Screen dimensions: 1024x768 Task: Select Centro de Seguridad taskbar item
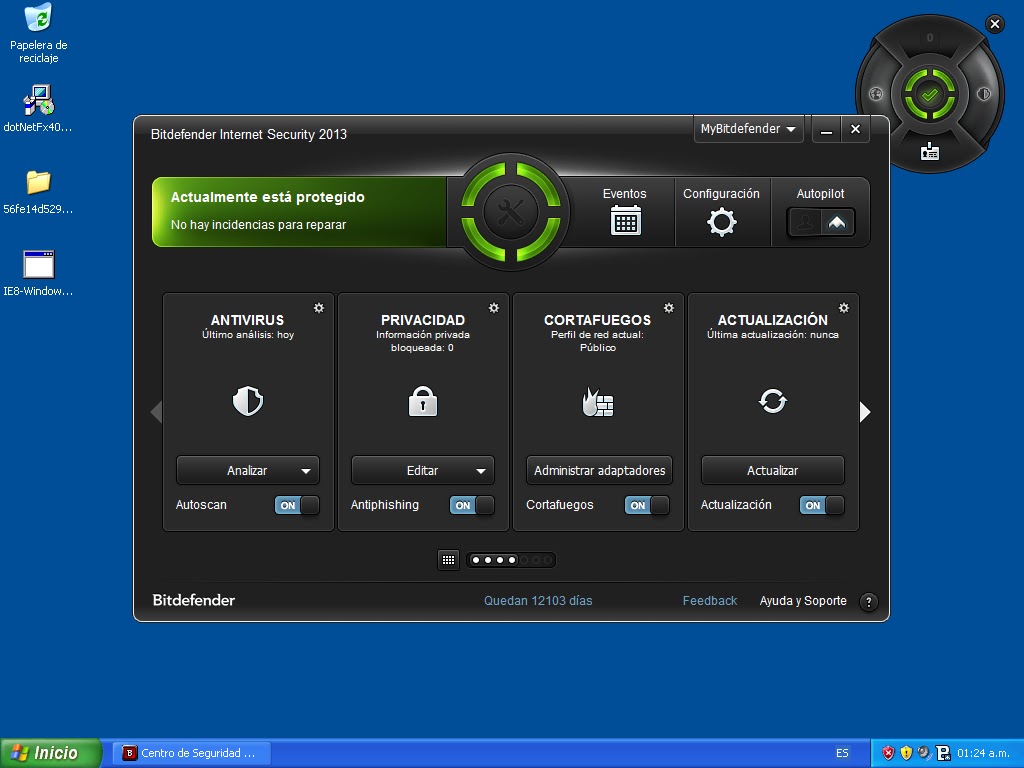coord(191,753)
